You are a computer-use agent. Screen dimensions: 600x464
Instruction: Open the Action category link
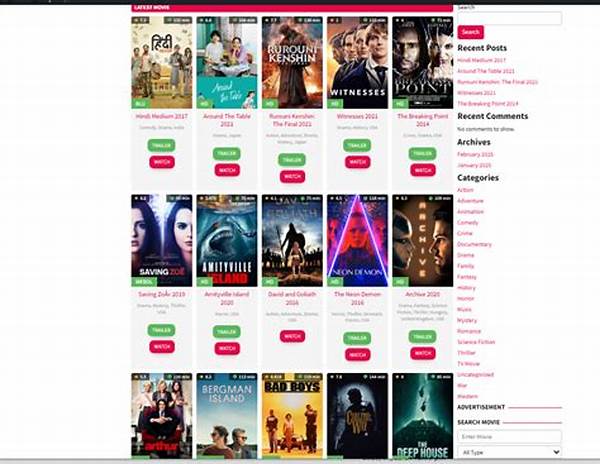point(465,190)
